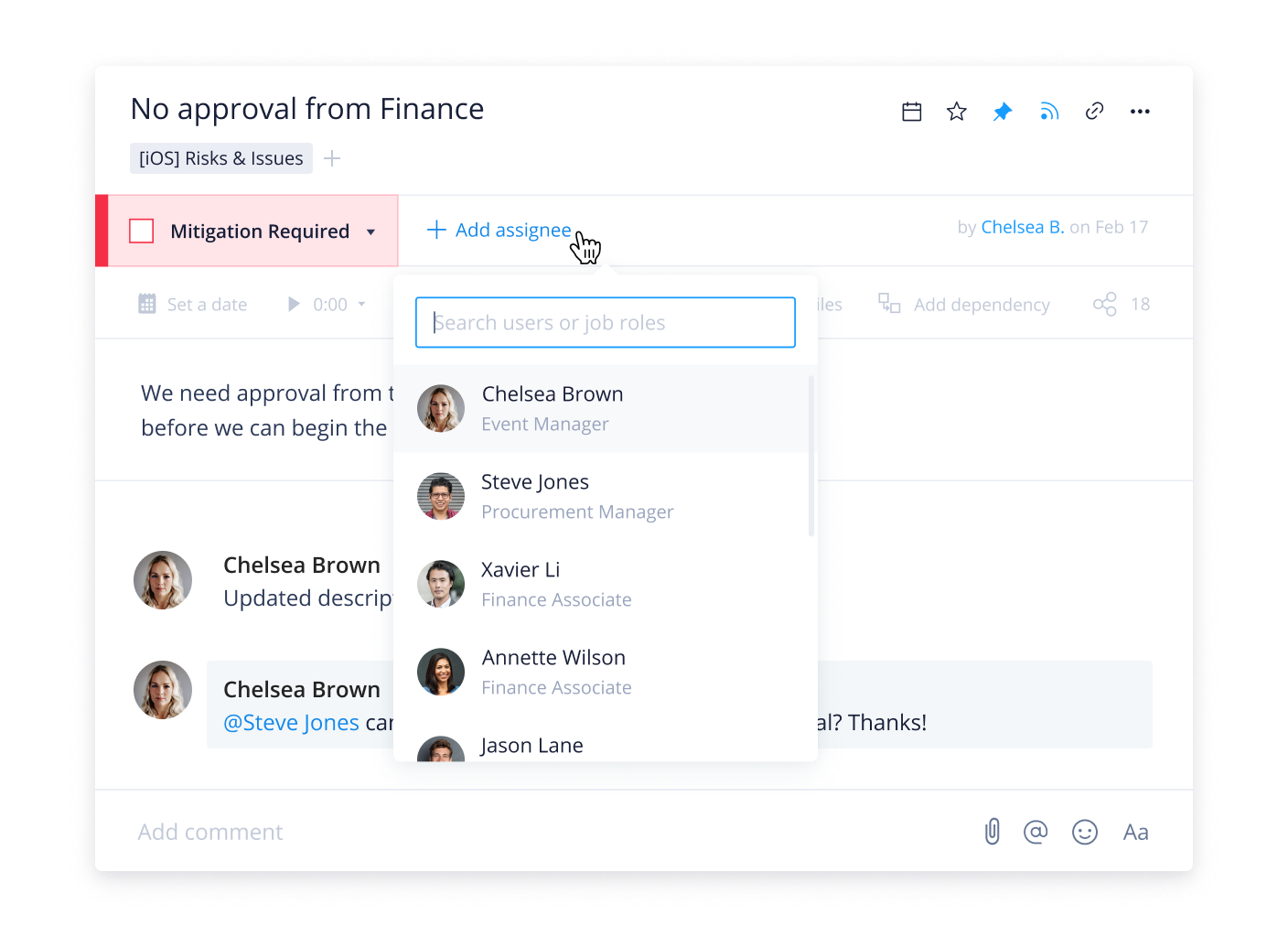Screen dimensions: 1288x937
Task: Focus the Search users or job roles field
Action: [x=606, y=322]
